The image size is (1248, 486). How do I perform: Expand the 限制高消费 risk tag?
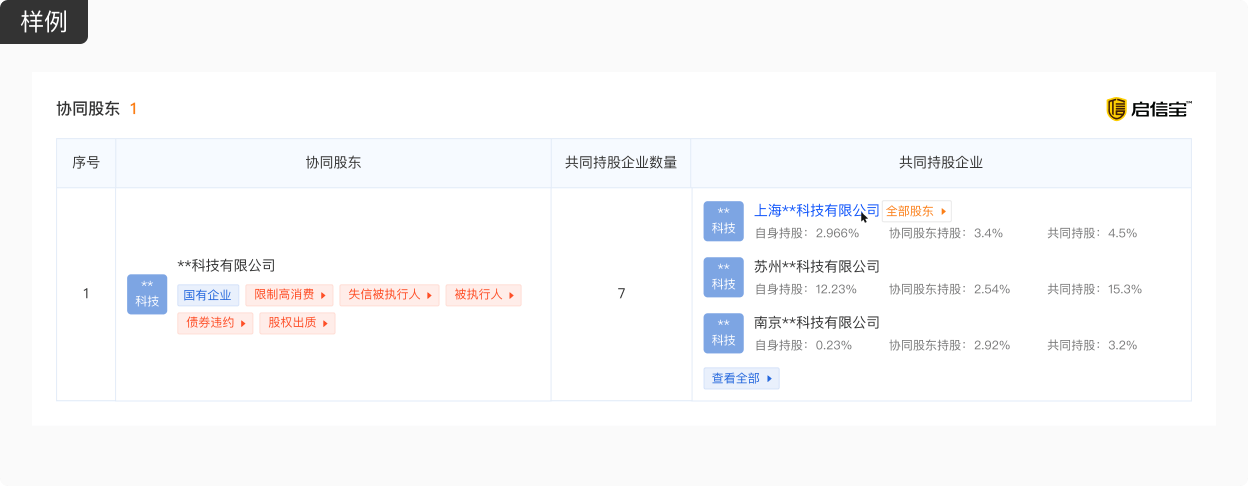tap(290, 295)
